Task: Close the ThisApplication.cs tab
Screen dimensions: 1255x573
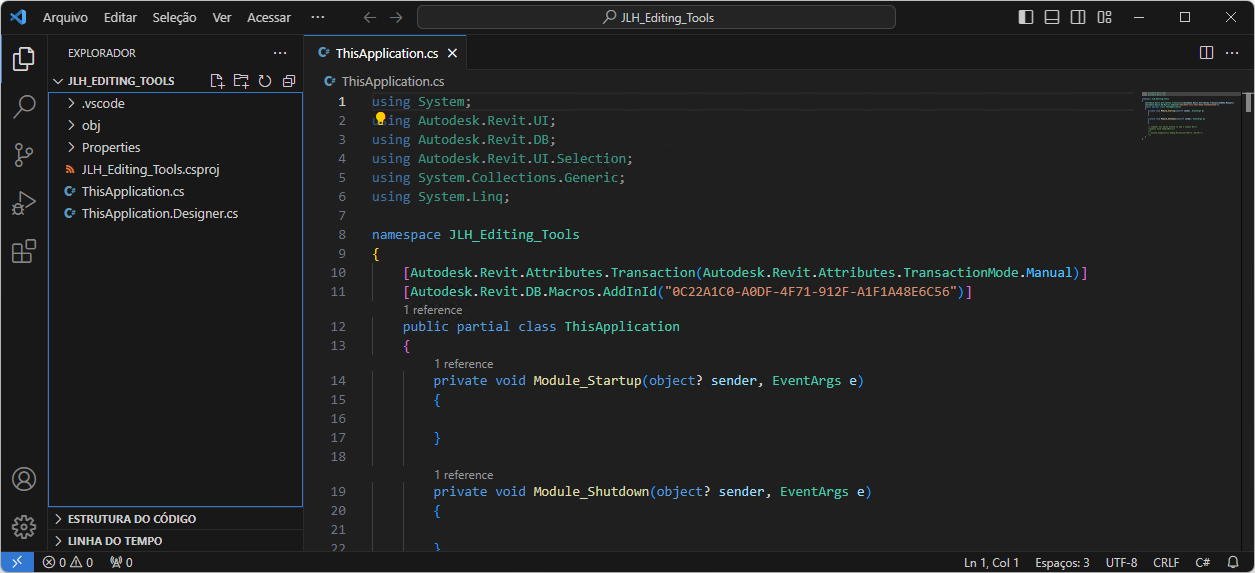Action: pos(453,53)
